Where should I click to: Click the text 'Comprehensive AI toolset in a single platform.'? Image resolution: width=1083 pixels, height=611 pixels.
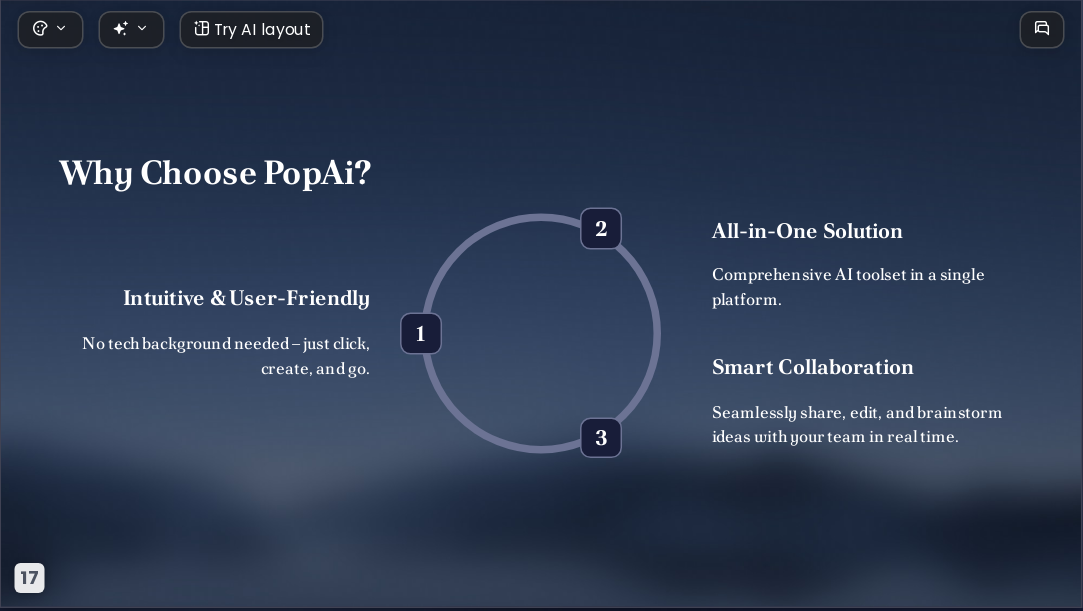[848, 287]
